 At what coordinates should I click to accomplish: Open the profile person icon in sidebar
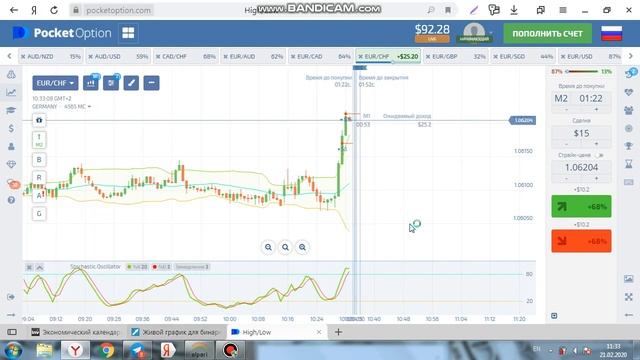tap(11, 146)
